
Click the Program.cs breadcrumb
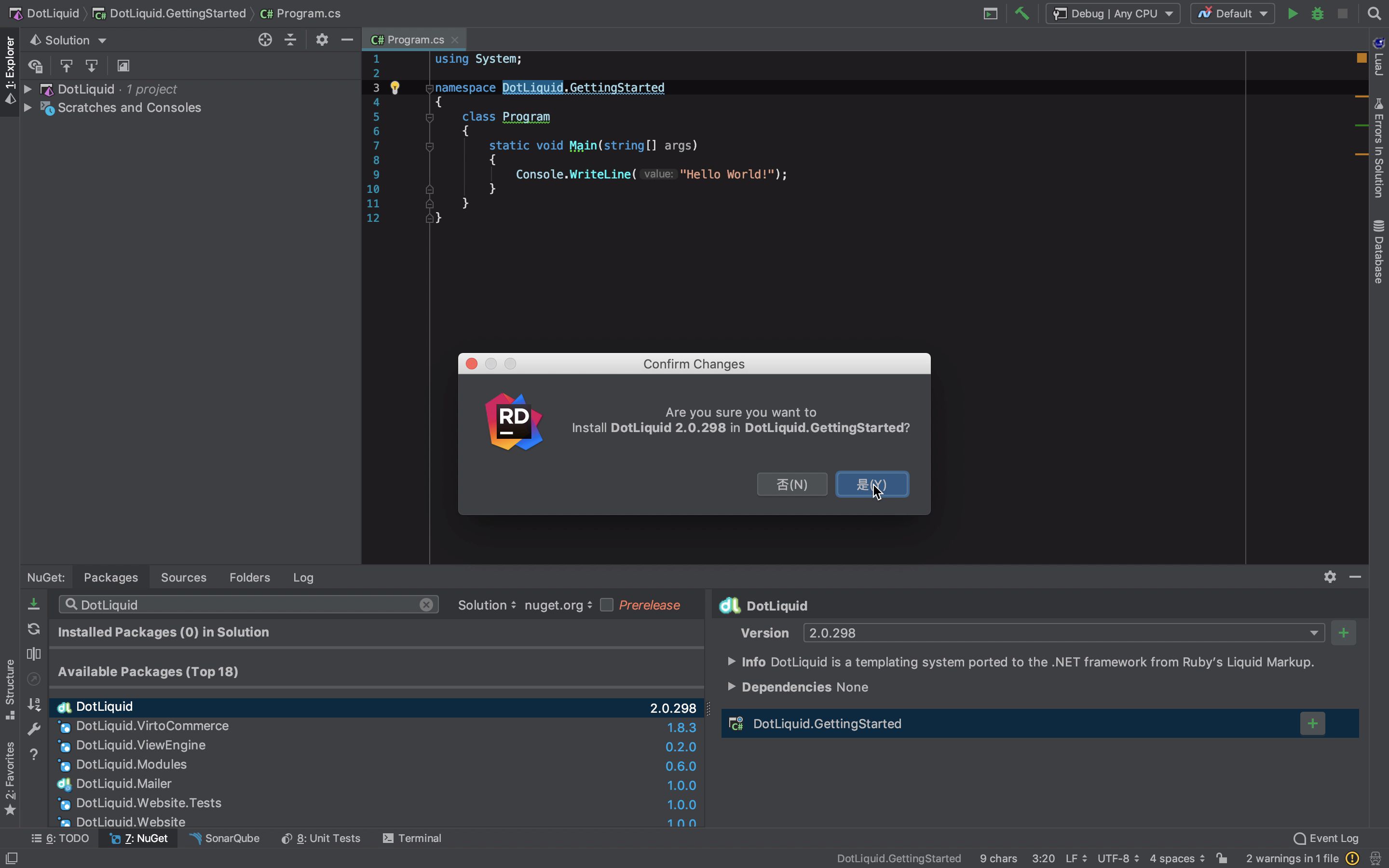click(300, 13)
